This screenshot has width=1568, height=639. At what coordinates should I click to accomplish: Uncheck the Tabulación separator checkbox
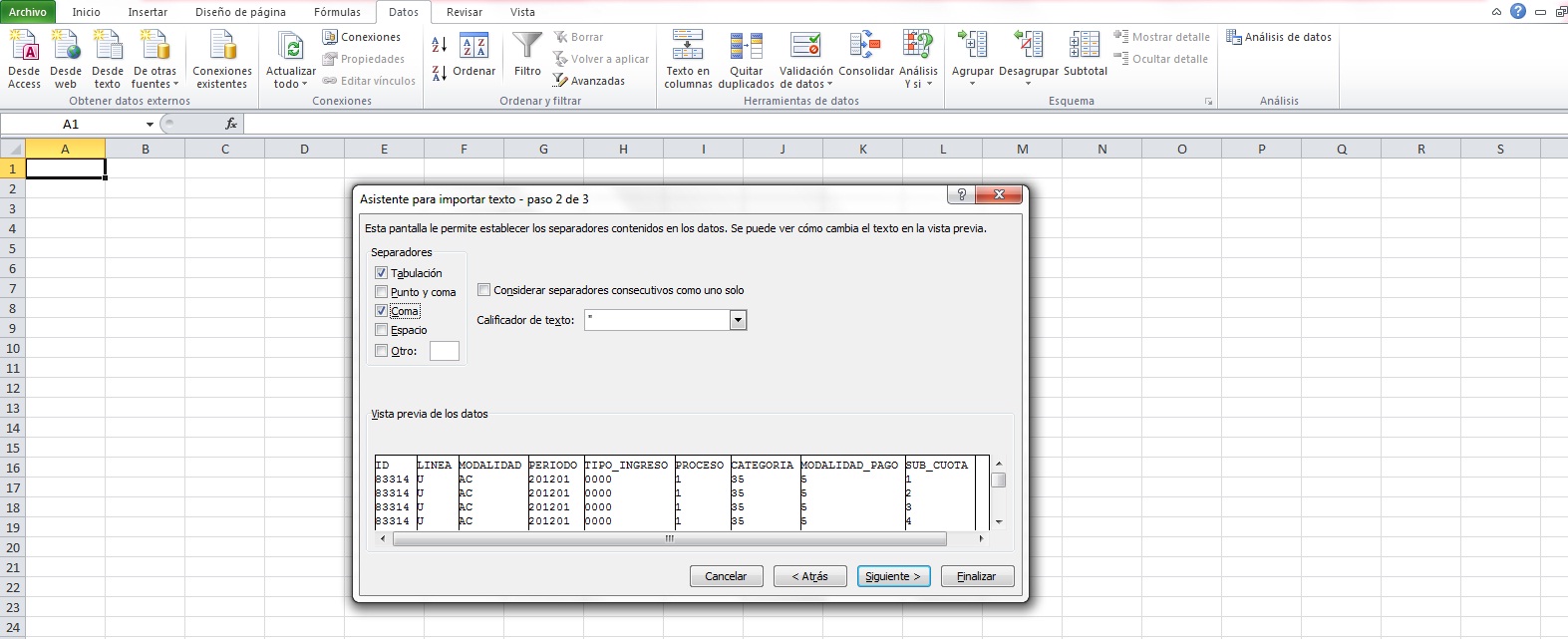click(x=381, y=273)
